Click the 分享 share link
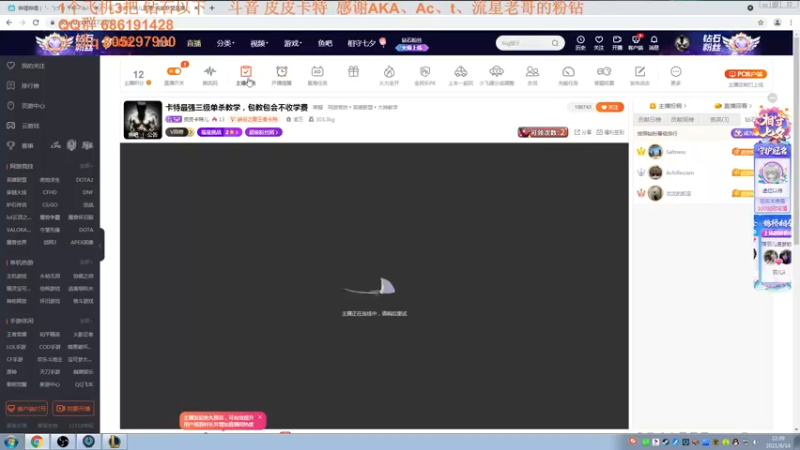This screenshot has height=450, width=800. click(x=583, y=132)
